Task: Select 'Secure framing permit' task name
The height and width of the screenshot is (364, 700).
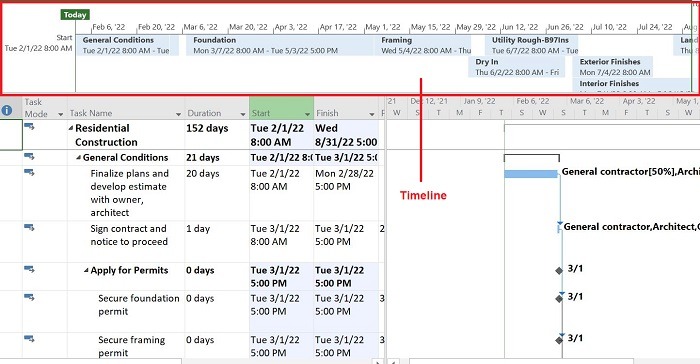Action: click(x=132, y=346)
